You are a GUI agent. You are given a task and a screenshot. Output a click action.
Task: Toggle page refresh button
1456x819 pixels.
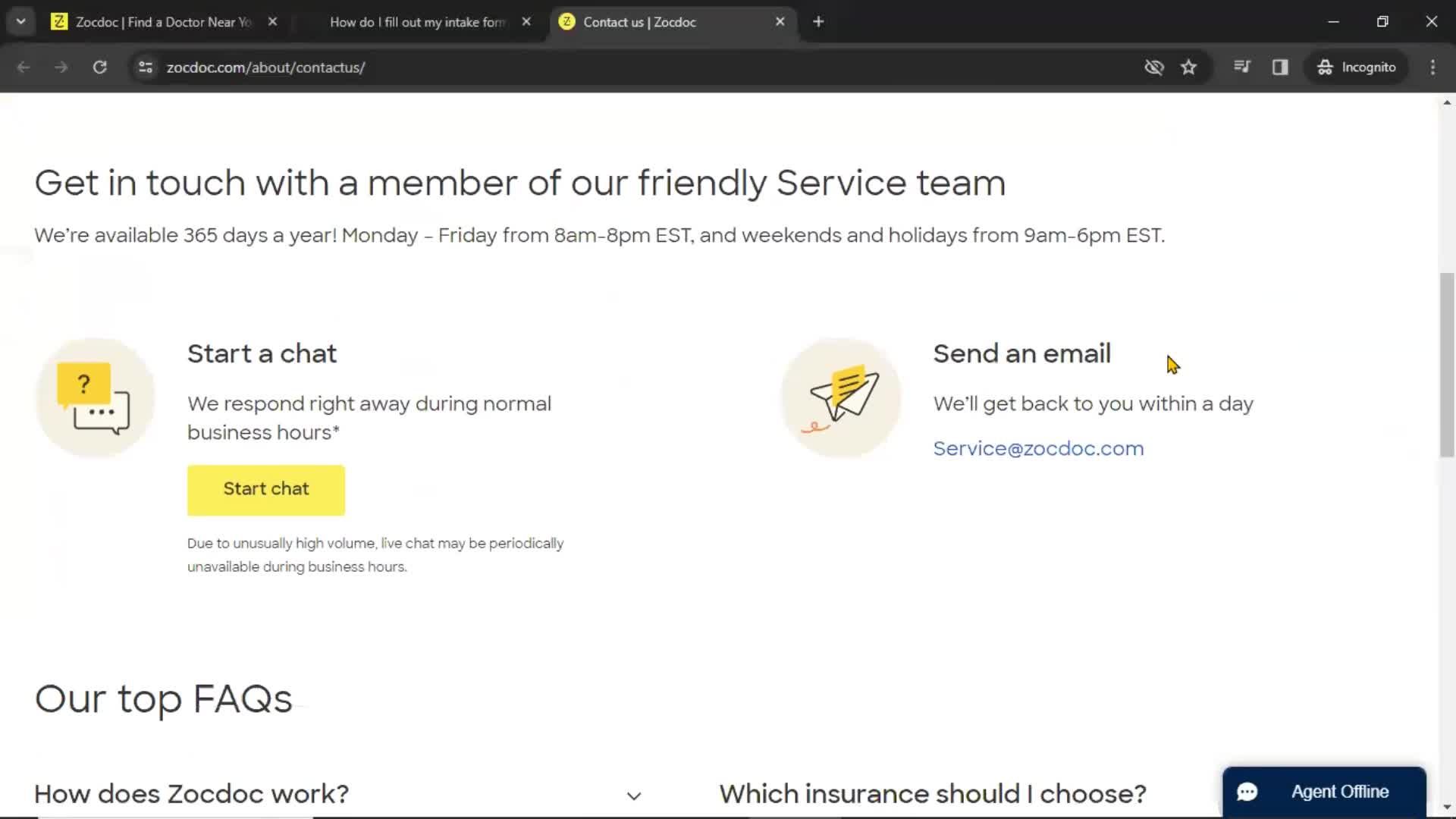click(x=98, y=67)
